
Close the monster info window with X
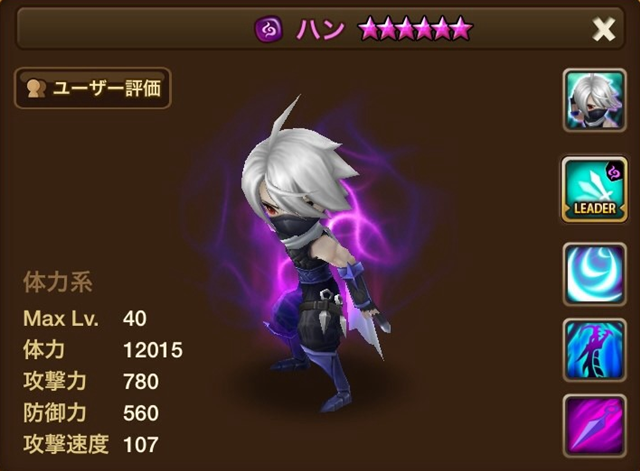pos(603,29)
